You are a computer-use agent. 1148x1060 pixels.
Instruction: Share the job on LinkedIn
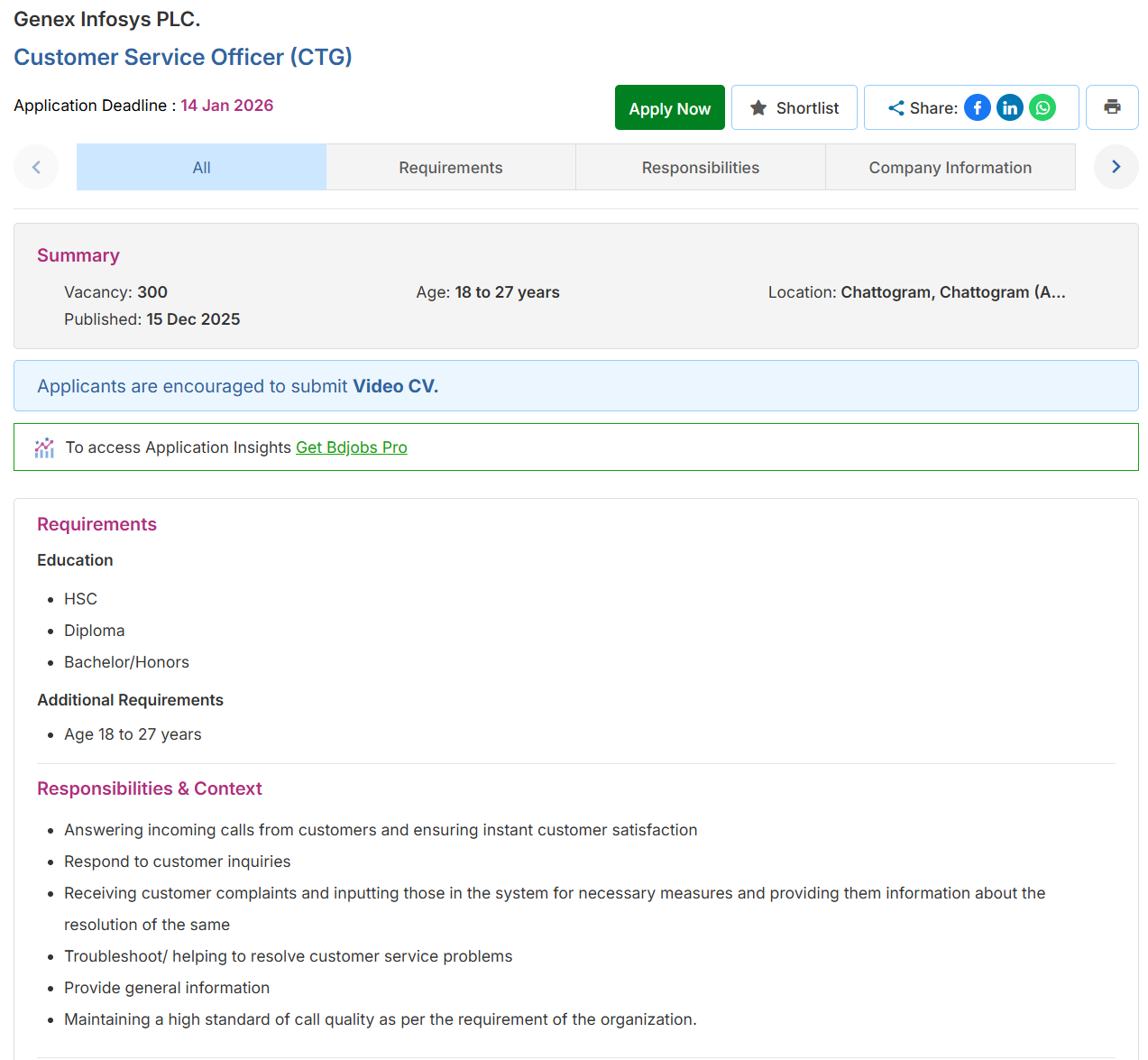click(1010, 107)
